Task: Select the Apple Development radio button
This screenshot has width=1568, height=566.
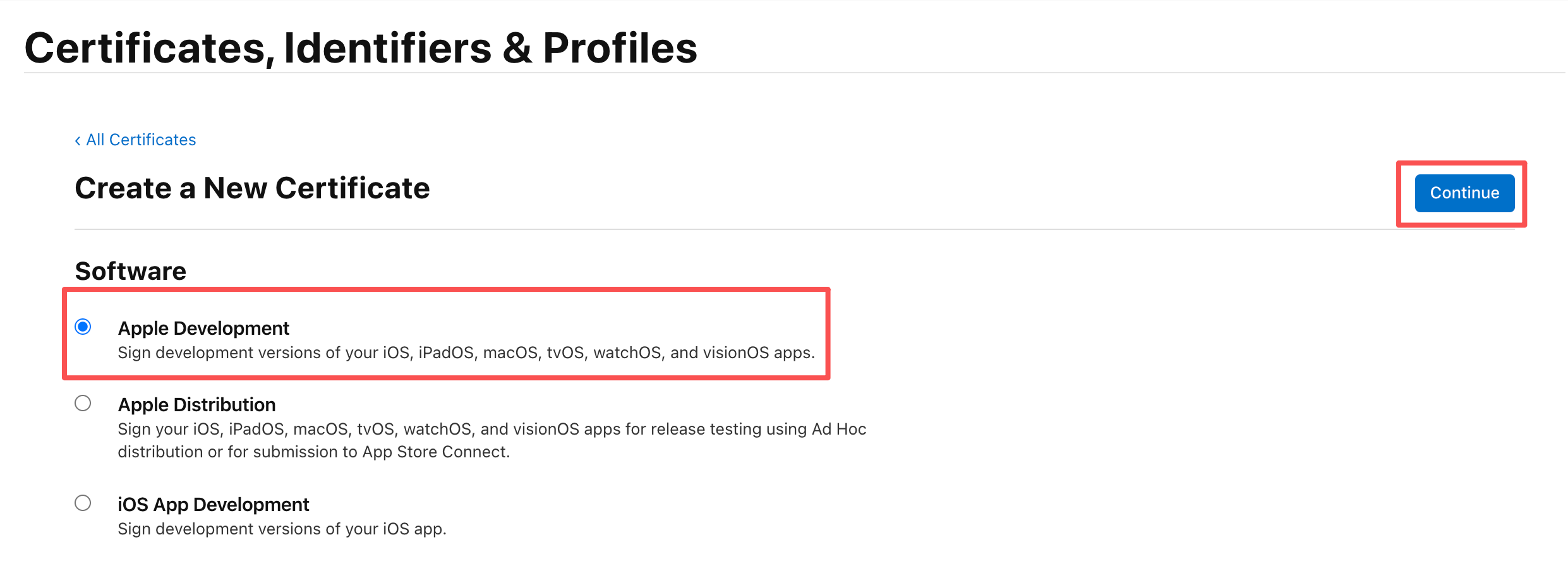Action: tap(83, 327)
